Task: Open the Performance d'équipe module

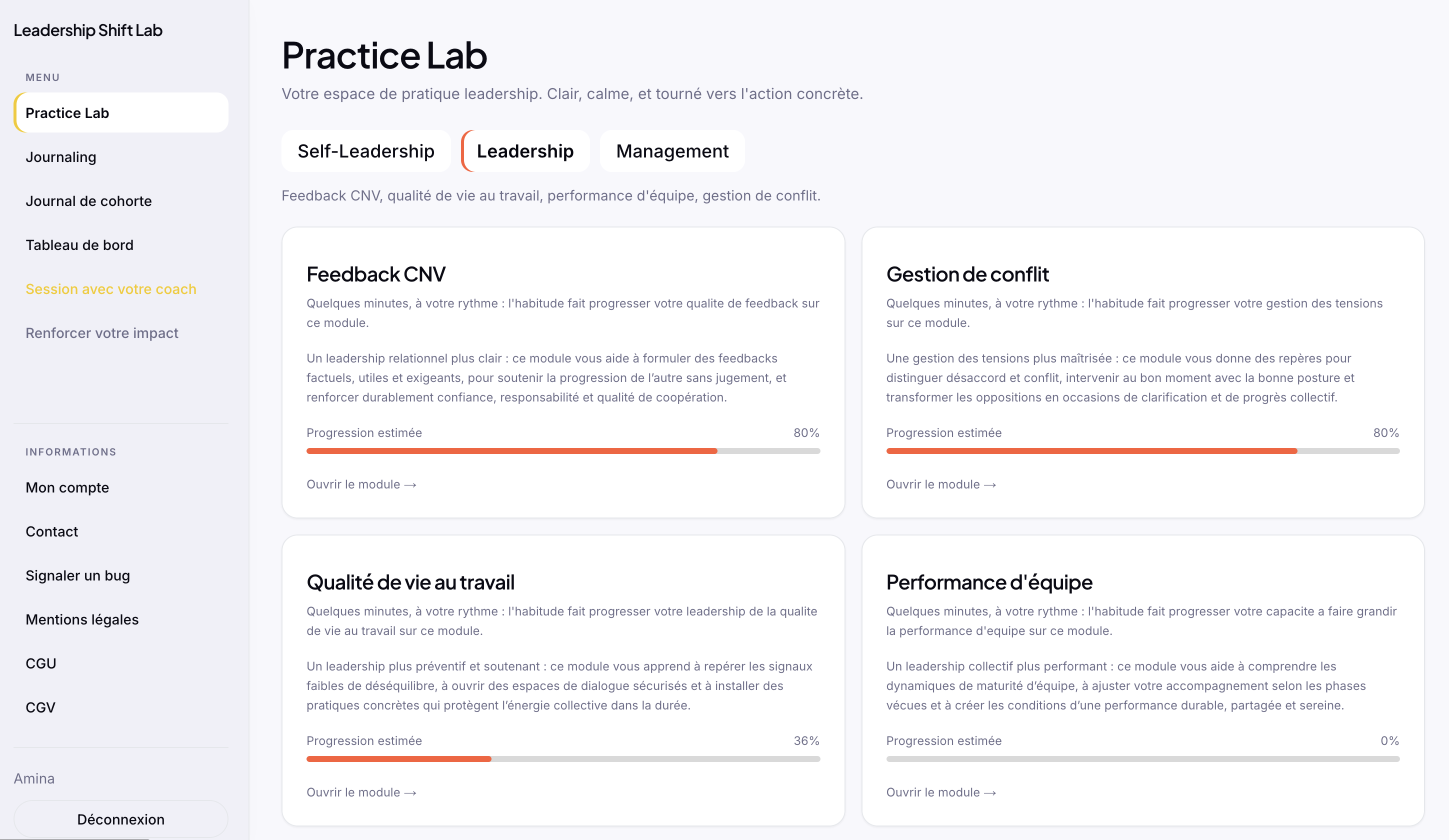Action: click(x=941, y=791)
